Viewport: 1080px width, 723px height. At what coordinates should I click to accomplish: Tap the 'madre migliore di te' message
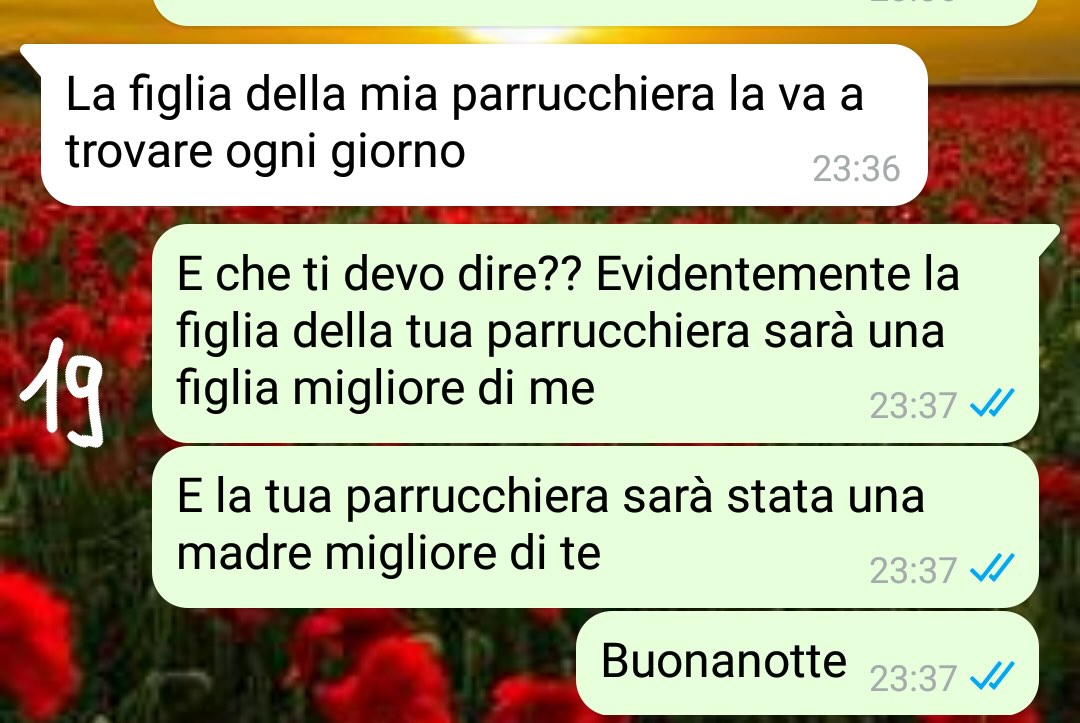[x=596, y=527]
